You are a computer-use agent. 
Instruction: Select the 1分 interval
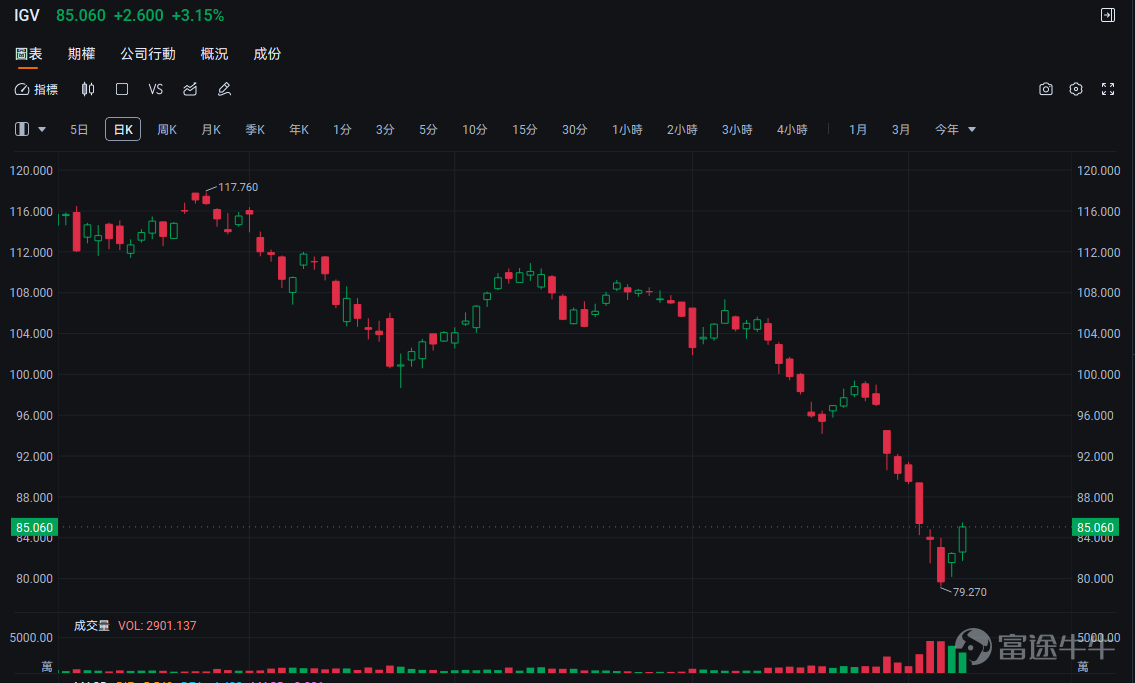click(342, 130)
